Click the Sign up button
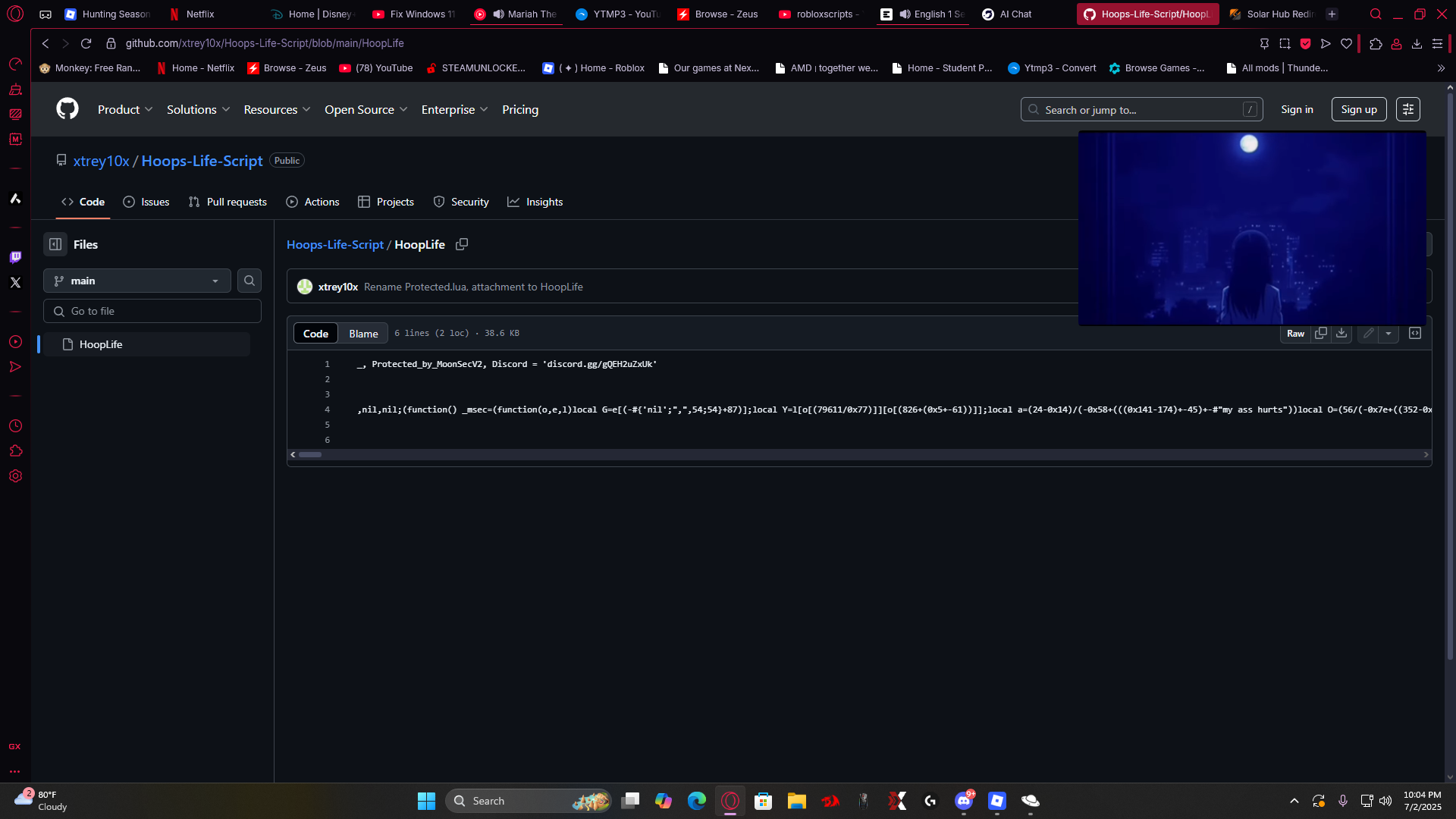Viewport: 1456px width, 819px height. [x=1359, y=109]
